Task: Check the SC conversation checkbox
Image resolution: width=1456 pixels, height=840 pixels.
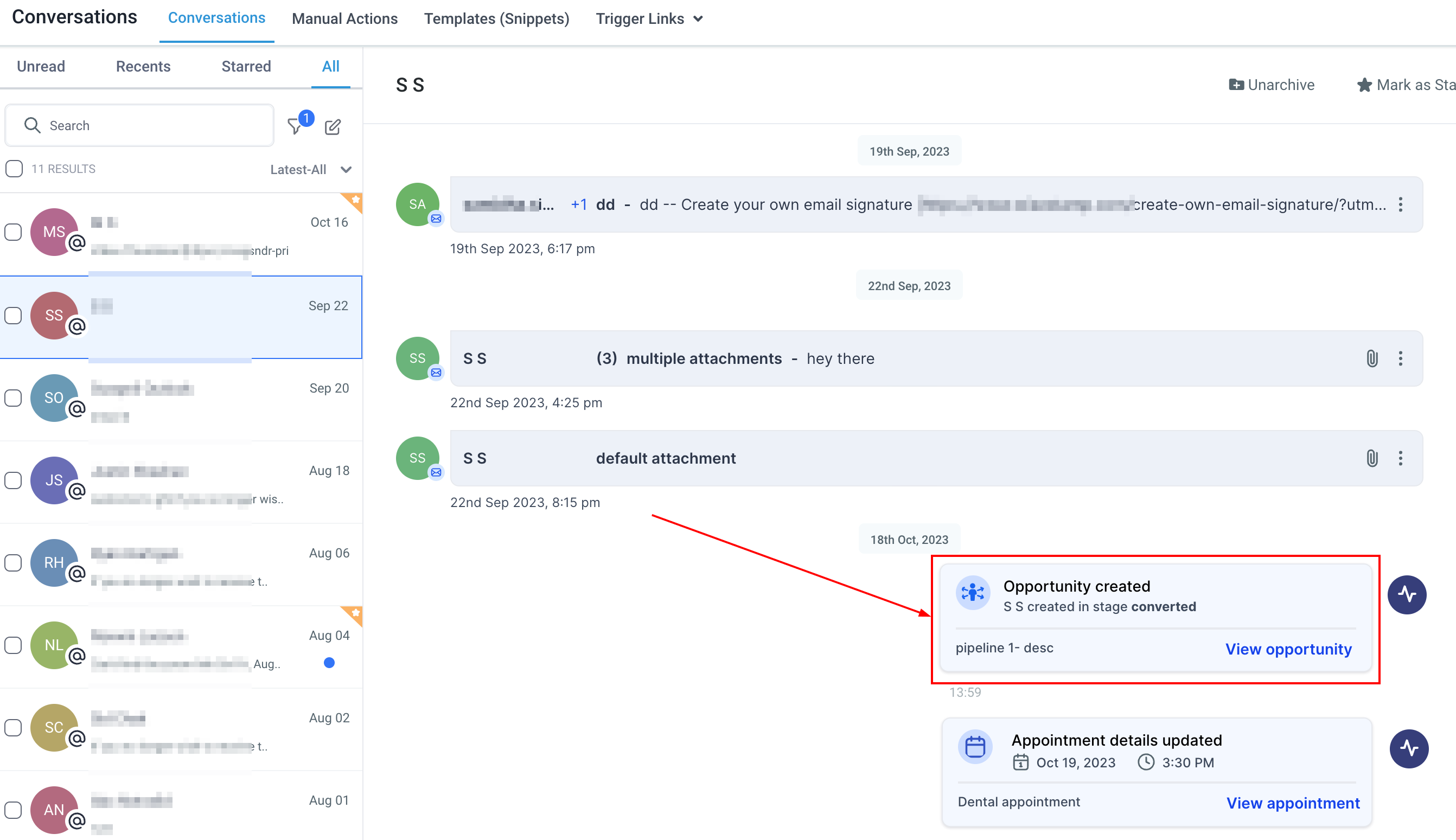Action: (13, 728)
